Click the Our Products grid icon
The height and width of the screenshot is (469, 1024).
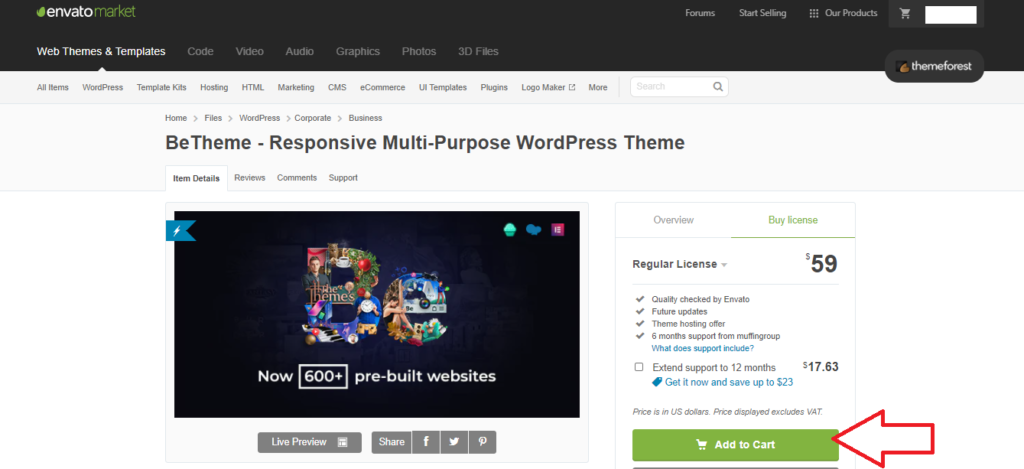point(814,13)
